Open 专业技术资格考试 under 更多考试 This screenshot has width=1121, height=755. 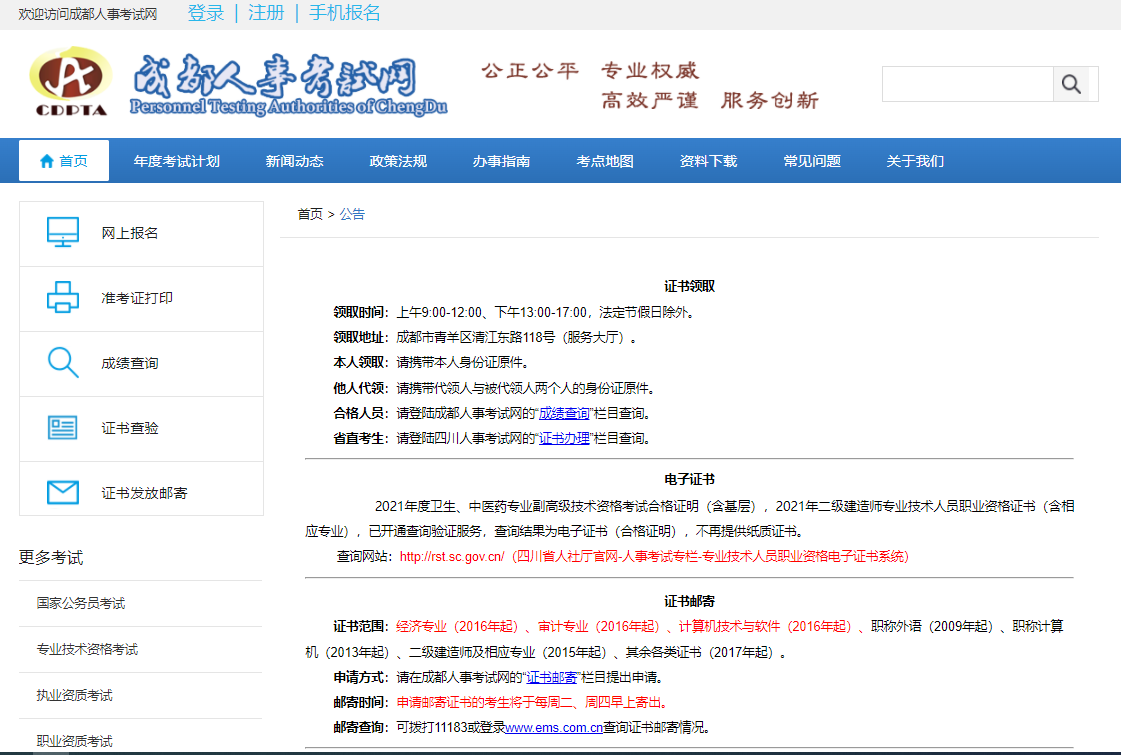click(x=87, y=649)
